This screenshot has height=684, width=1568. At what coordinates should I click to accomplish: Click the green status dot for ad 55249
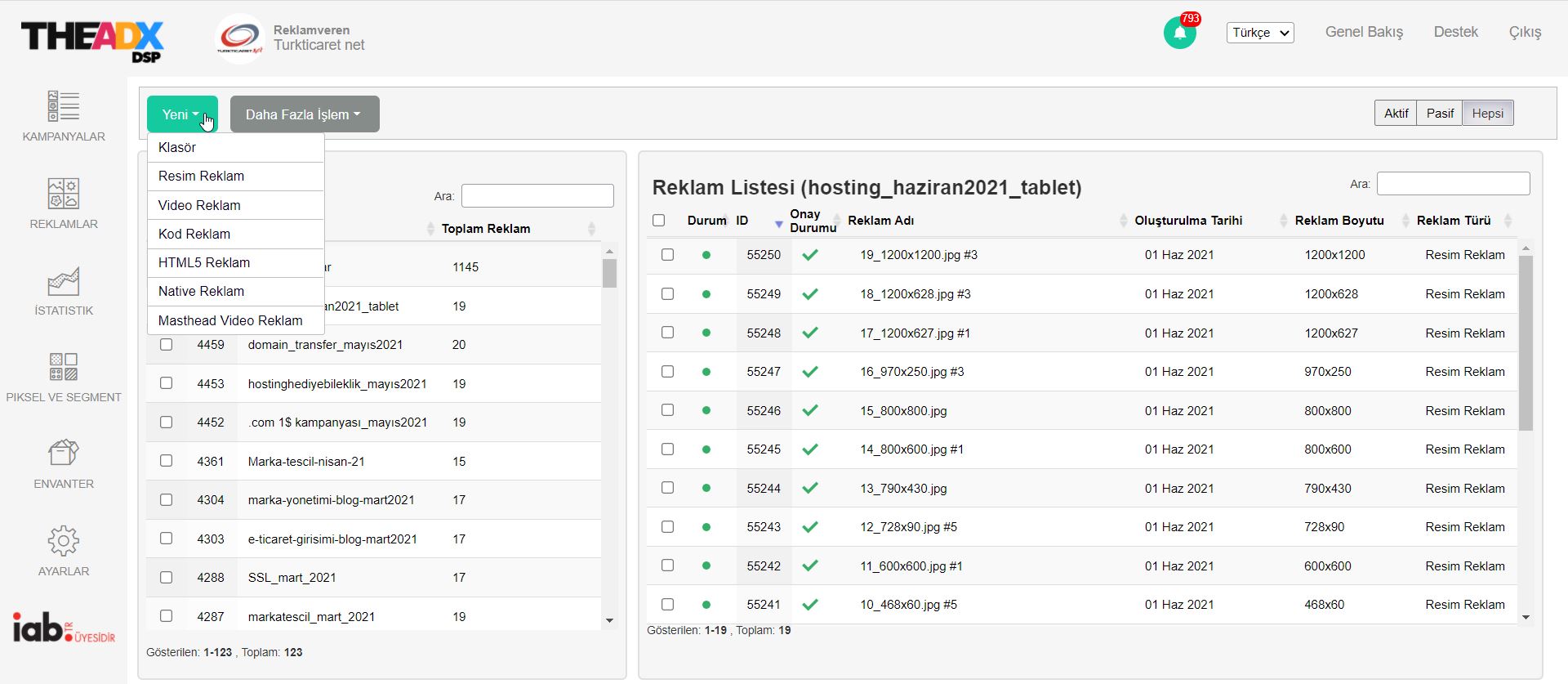tap(706, 294)
